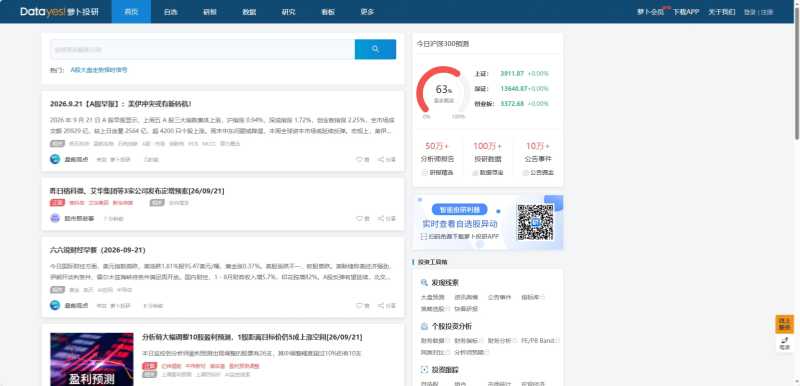The height and width of the screenshot is (386, 800).
Task: Open the 研报 navigation tab
Action: pyautogui.click(x=210, y=12)
